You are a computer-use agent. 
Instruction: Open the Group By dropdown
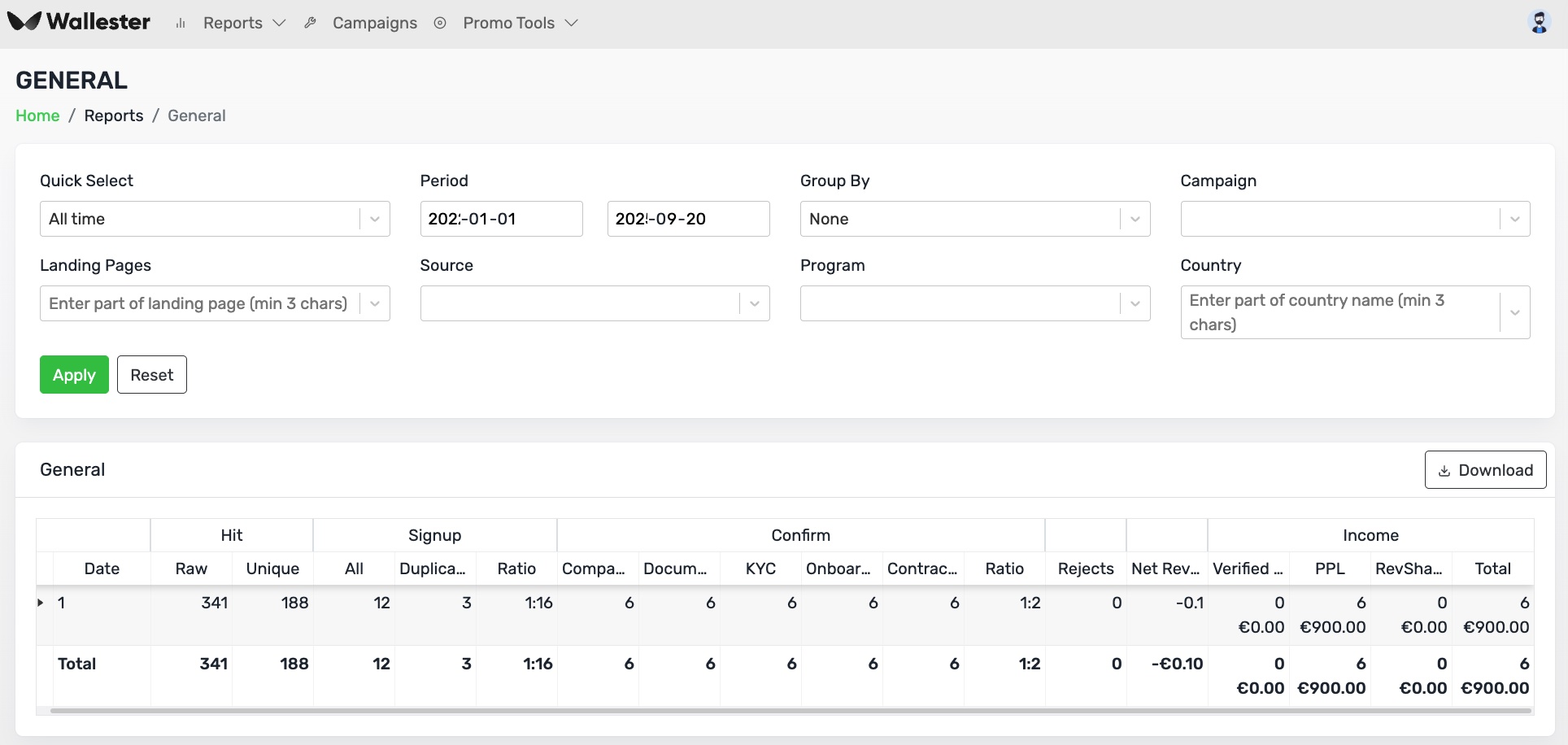tap(974, 219)
